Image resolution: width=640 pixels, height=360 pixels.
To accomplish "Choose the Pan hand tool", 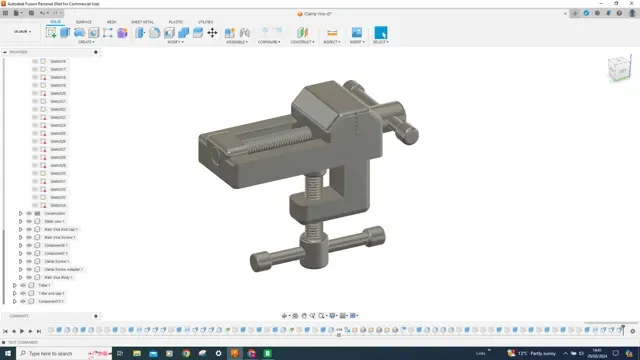I will 304,316.
